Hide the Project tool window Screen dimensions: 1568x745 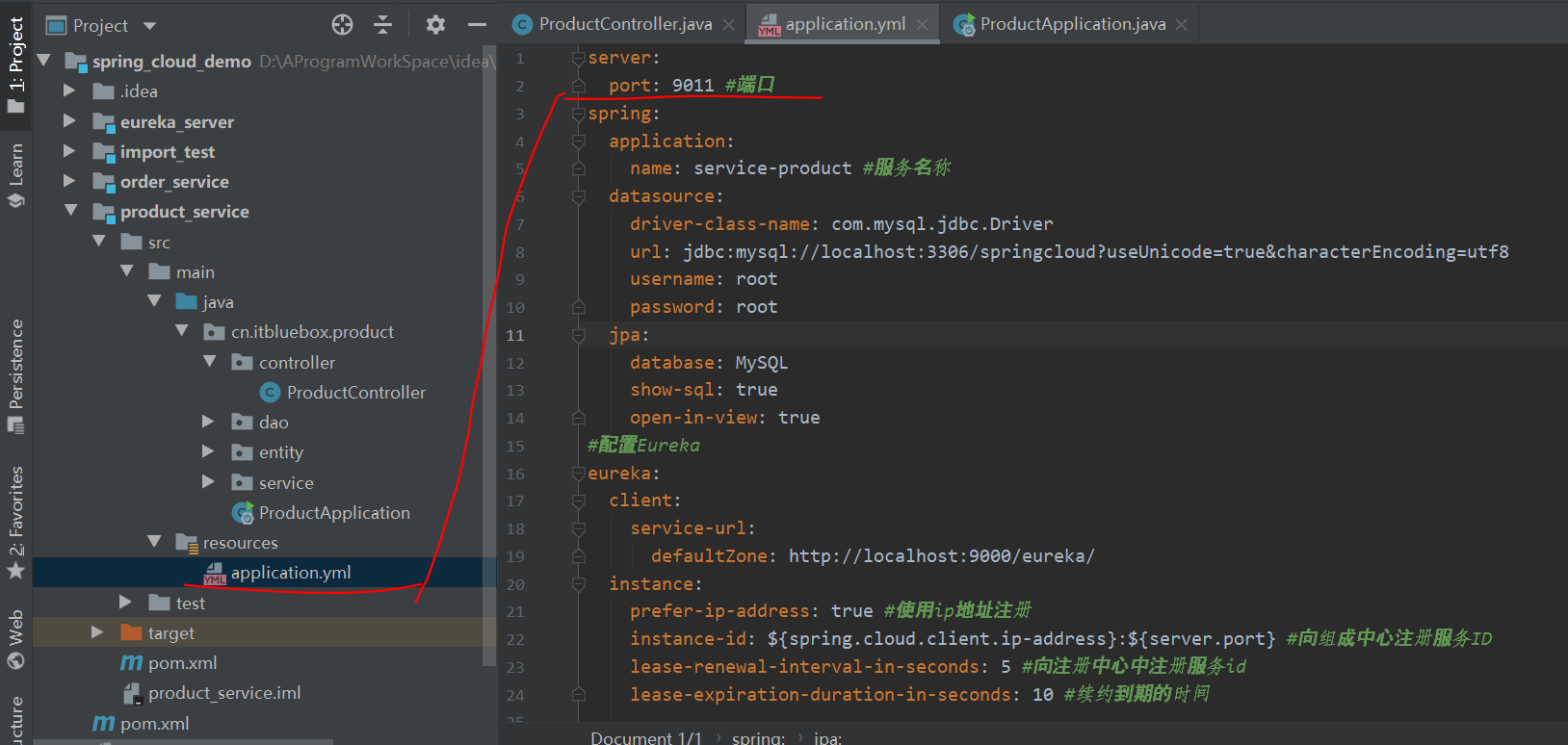[477, 25]
